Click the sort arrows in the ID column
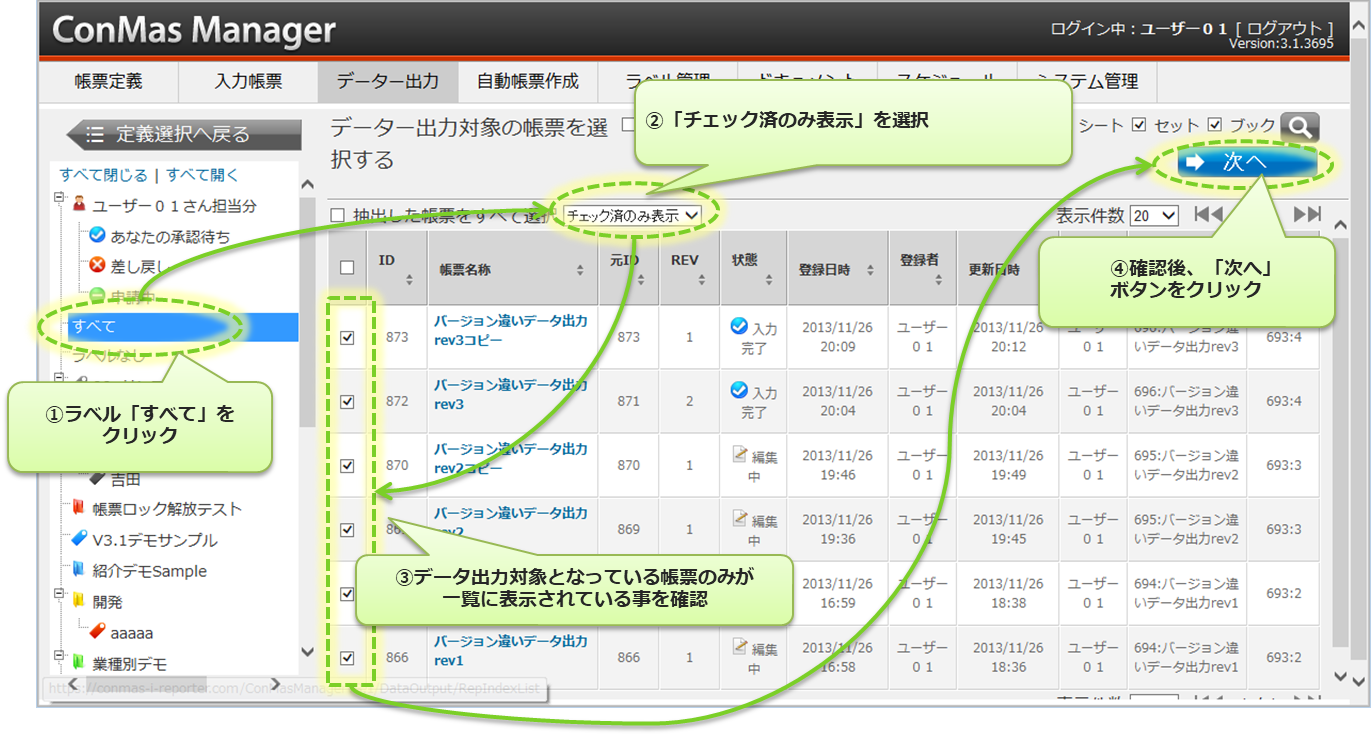 point(408,281)
